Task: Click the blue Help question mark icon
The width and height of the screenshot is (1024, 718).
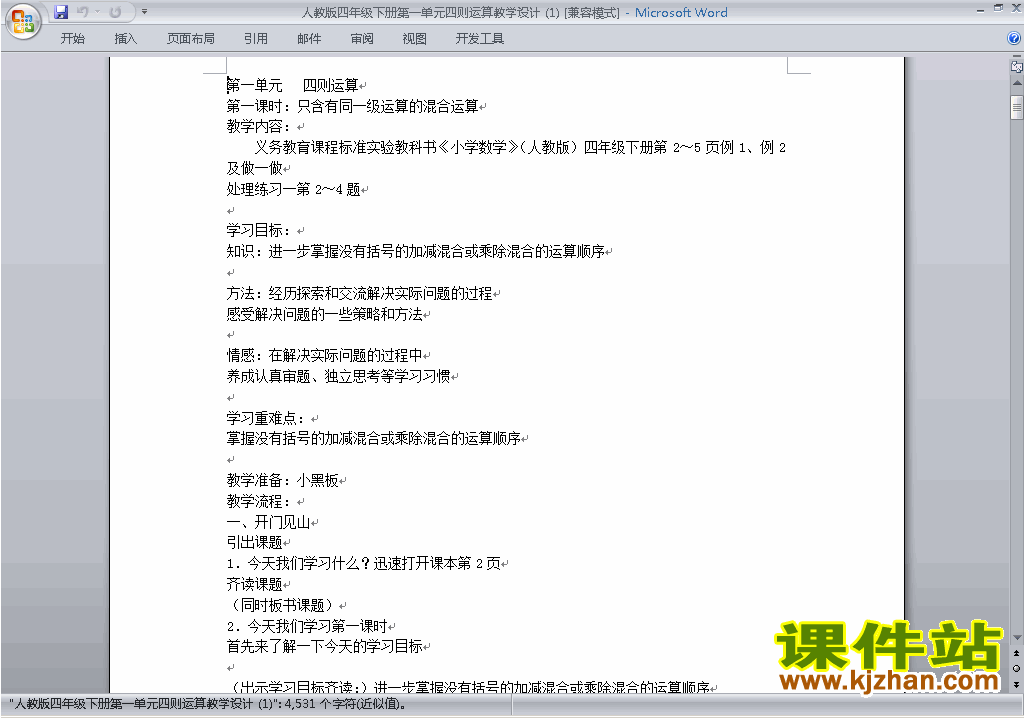Action: (1014, 39)
